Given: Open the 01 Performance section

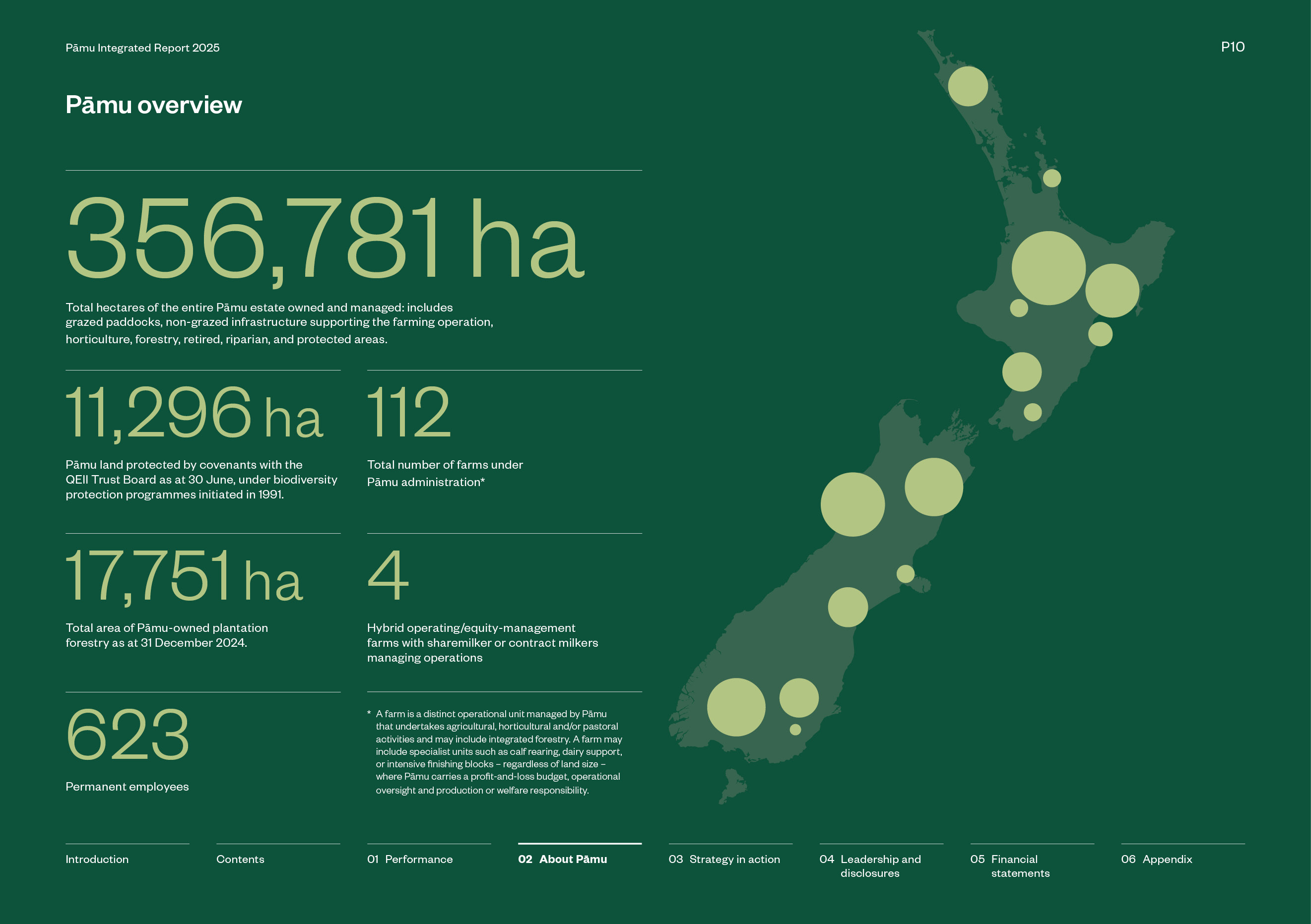Looking at the screenshot, I should tap(409, 859).
